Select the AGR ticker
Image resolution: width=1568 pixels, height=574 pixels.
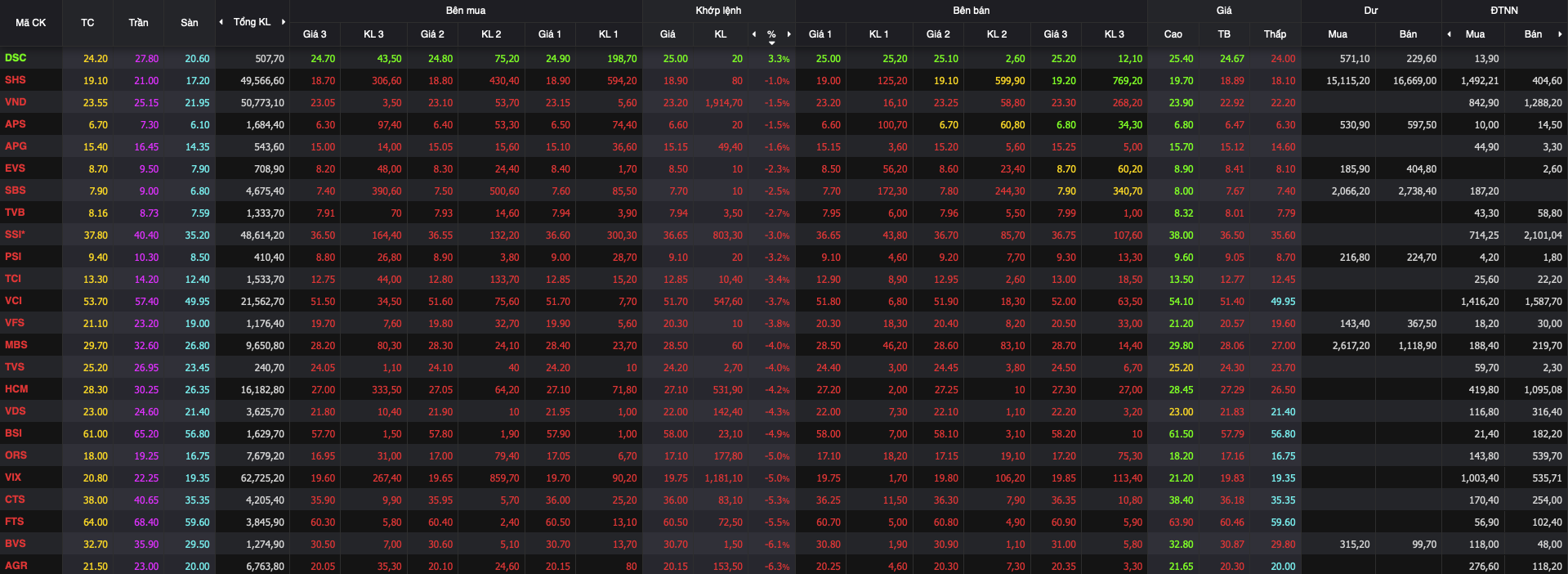[16, 566]
